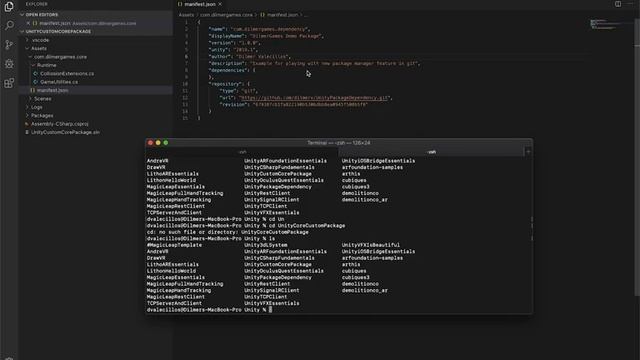640x360 pixels.
Task: Expand the .vscode folder
Action: tap(27, 40)
